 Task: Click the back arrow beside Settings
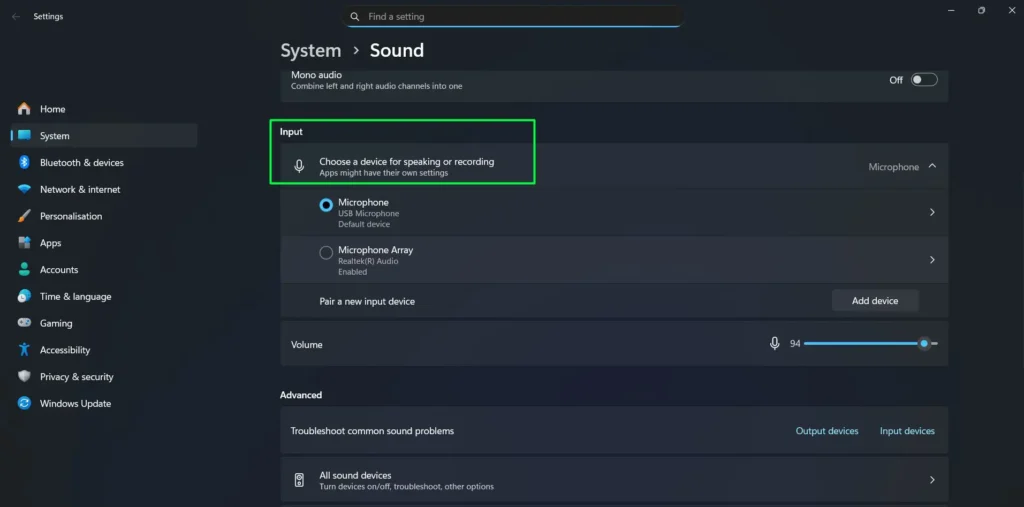[16, 17]
